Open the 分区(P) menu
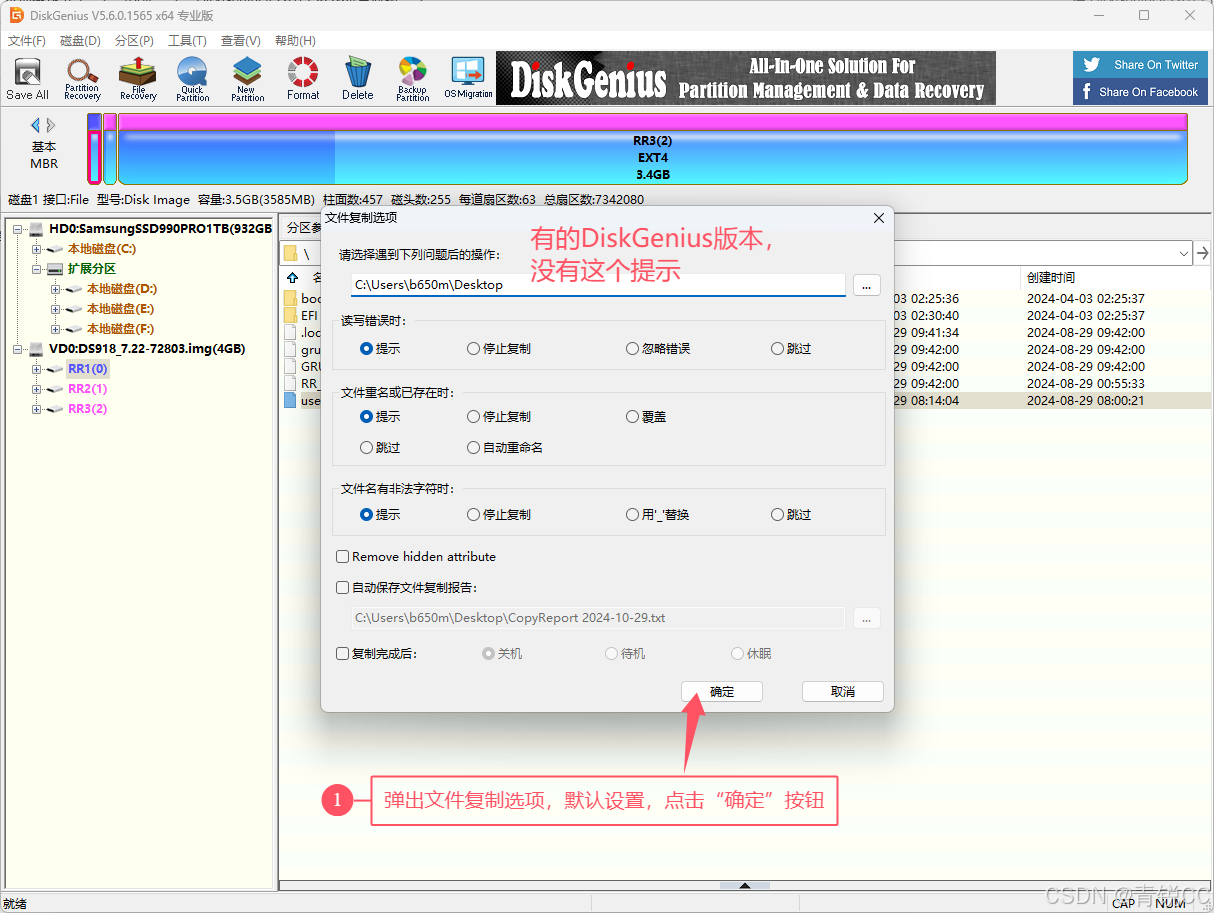Viewport: 1214px width, 915px height. click(x=134, y=41)
